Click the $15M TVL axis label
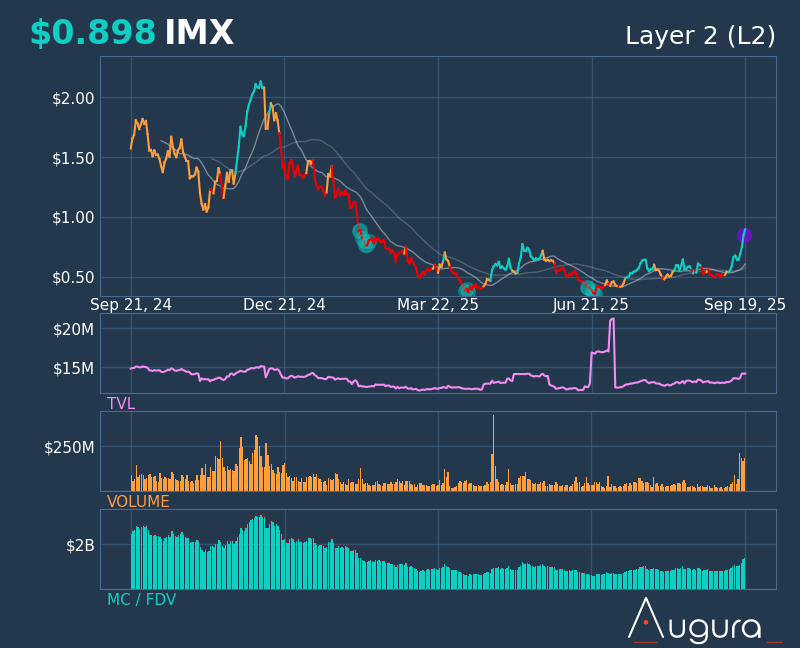 click(x=73, y=368)
